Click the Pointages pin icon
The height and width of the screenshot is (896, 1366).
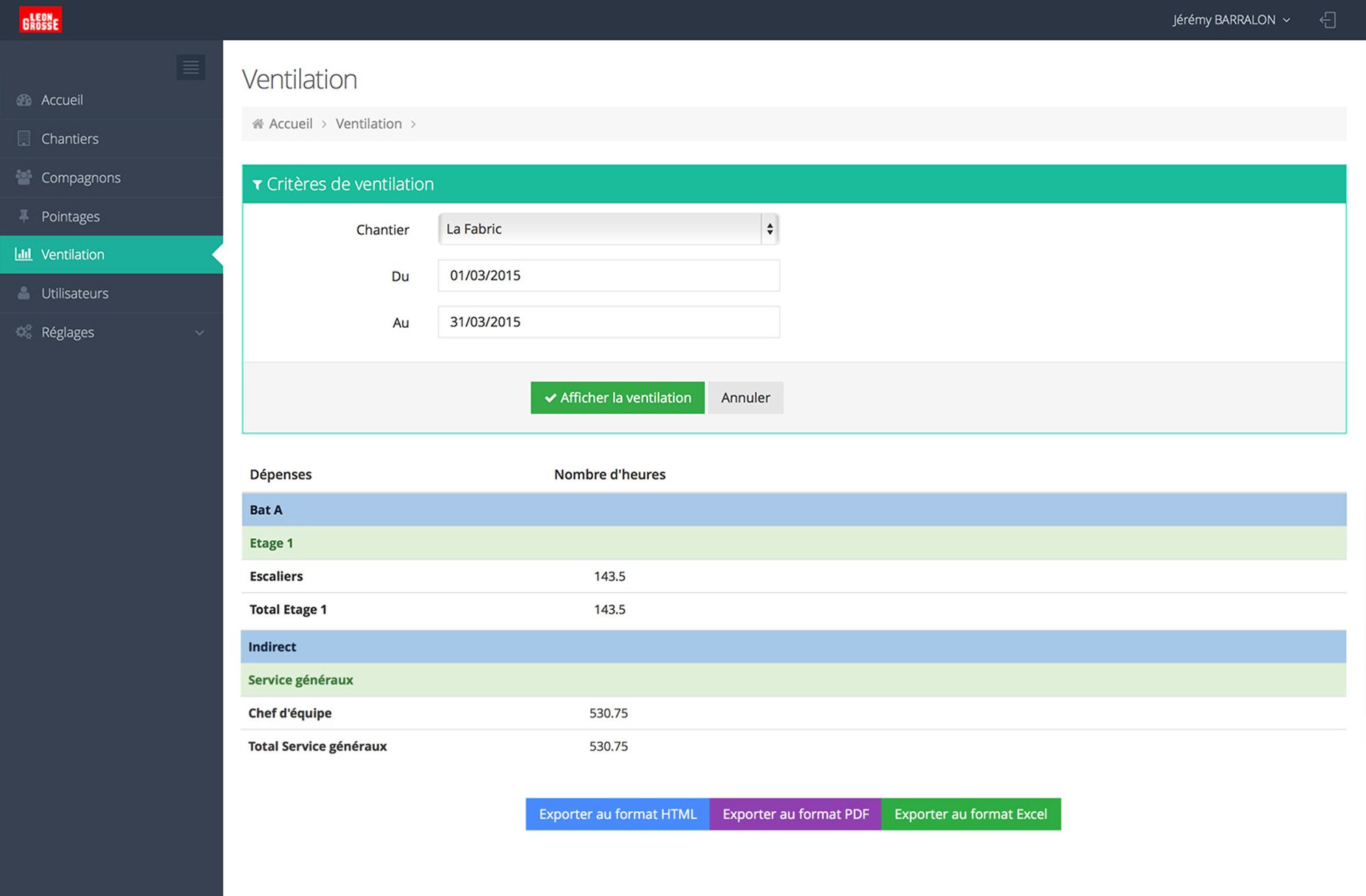24,216
